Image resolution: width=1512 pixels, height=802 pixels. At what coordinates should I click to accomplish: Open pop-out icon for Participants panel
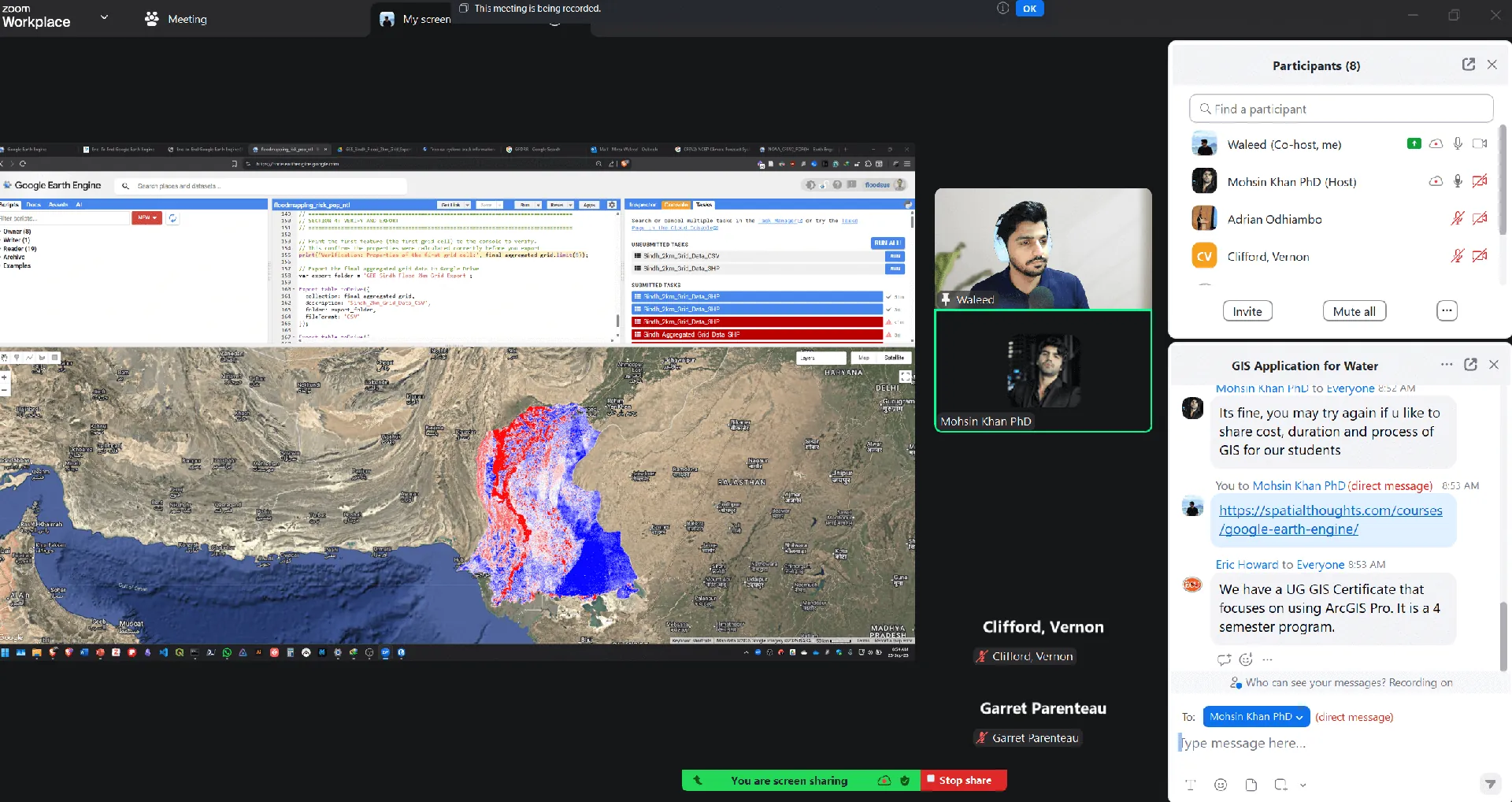click(1468, 65)
